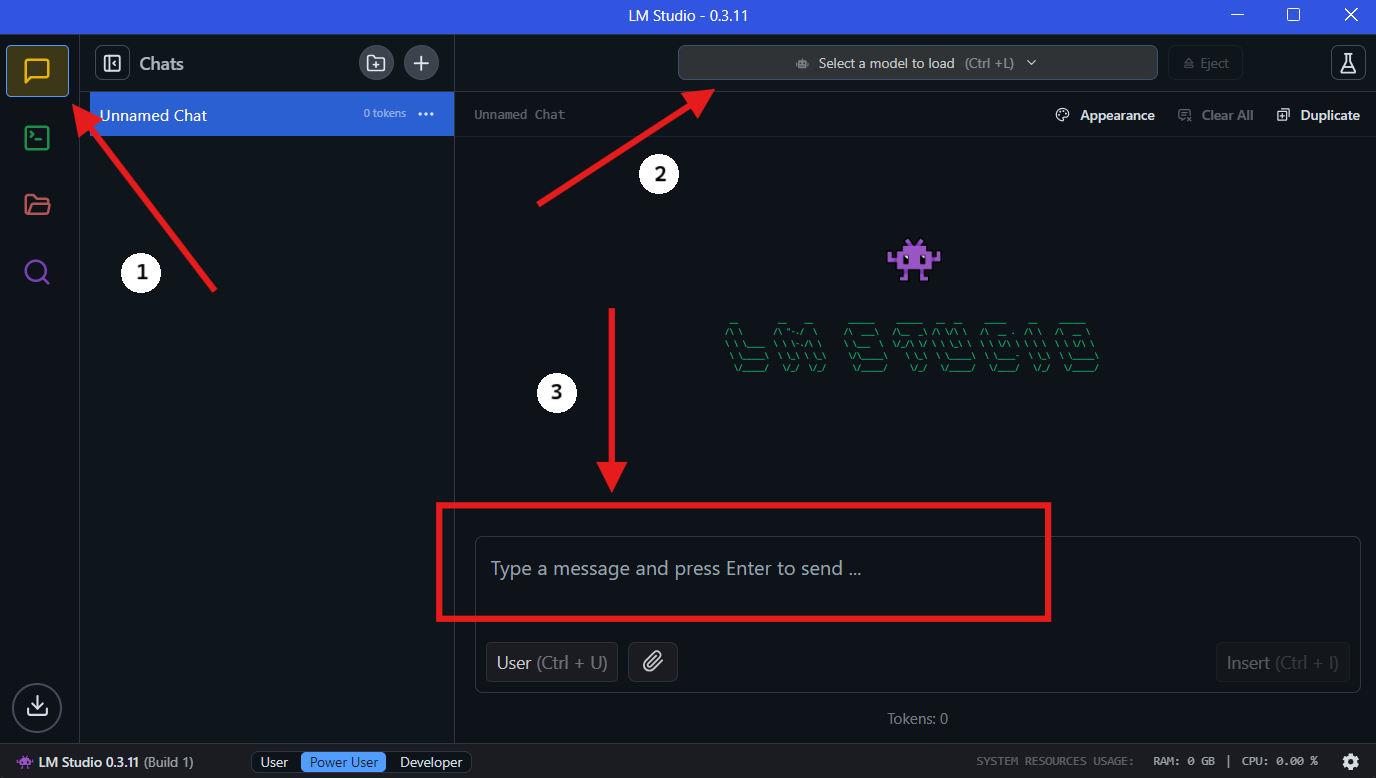Click the Insert (Ctrl + I) button
This screenshot has width=1376, height=778.
click(1283, 662)
